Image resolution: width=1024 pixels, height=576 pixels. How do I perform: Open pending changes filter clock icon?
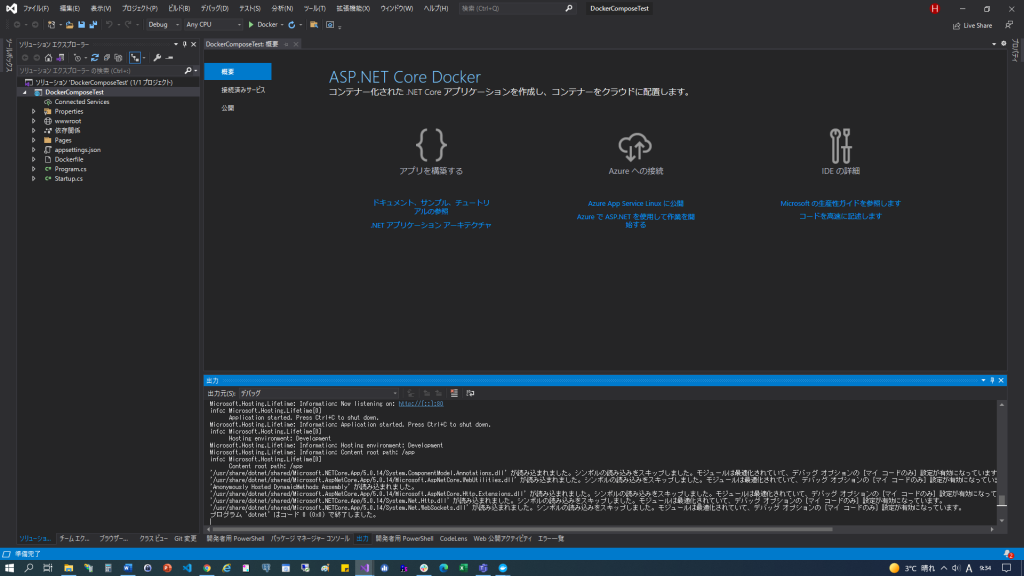click(x=78, y=57)
